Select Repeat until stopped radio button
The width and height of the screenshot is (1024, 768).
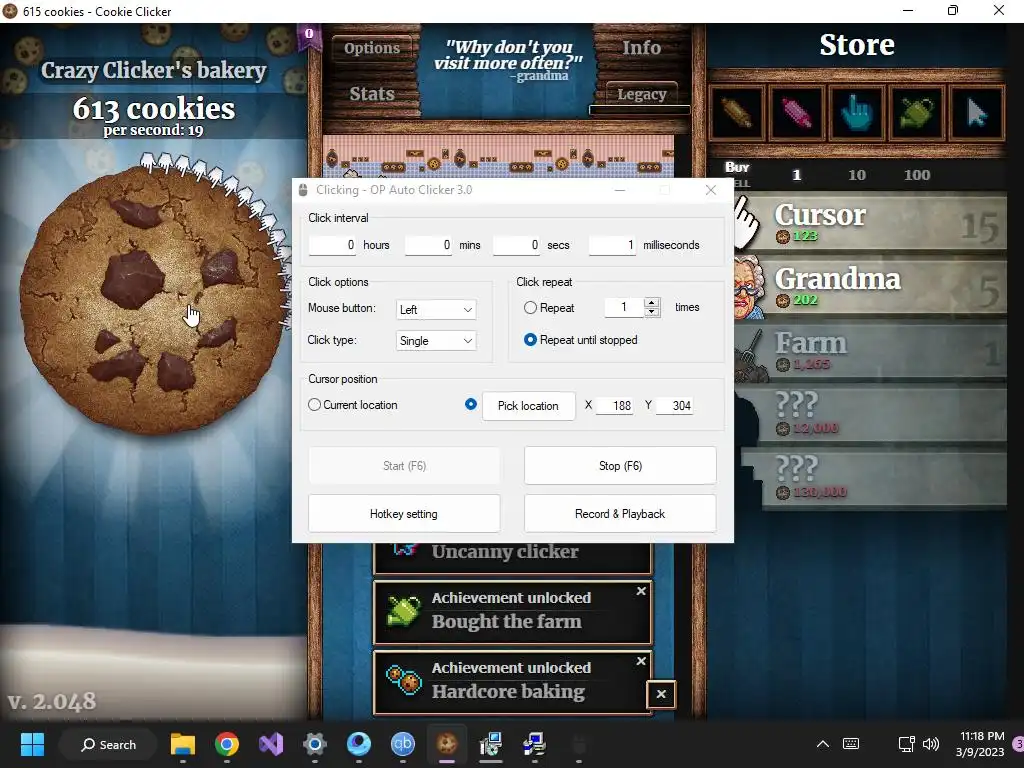(x=530, y=340)
